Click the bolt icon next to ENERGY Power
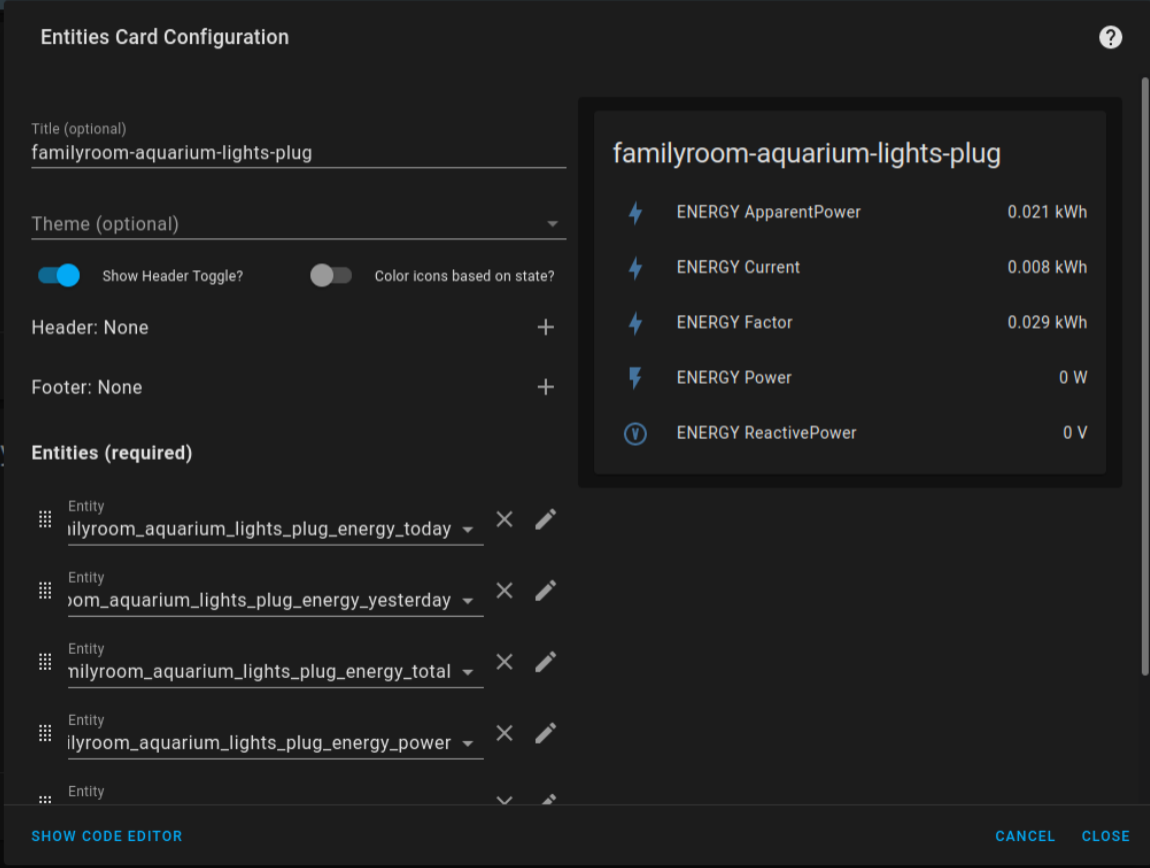This screenshot has height=868, width=1150. (636, 377)
